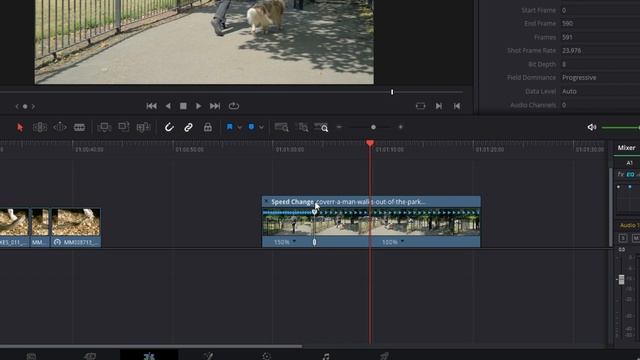Select the first dog-feet clip on timeline
This screenshot has height=360, width=640.
pos(14,227)
